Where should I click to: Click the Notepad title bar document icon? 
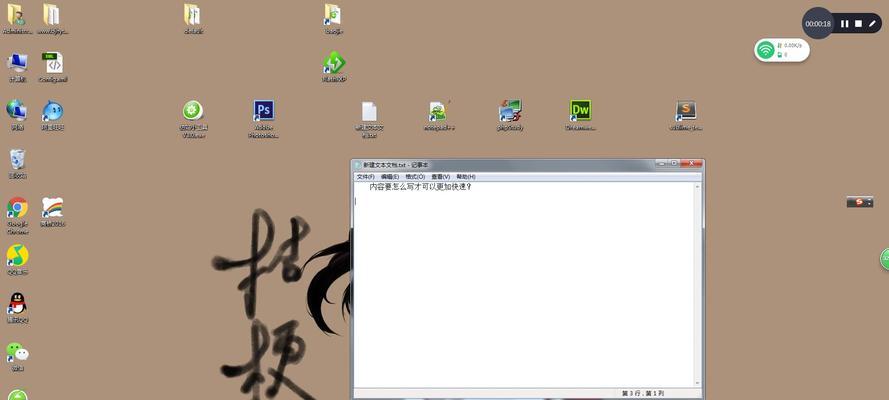pyautogui.click(x=357, y=164)
